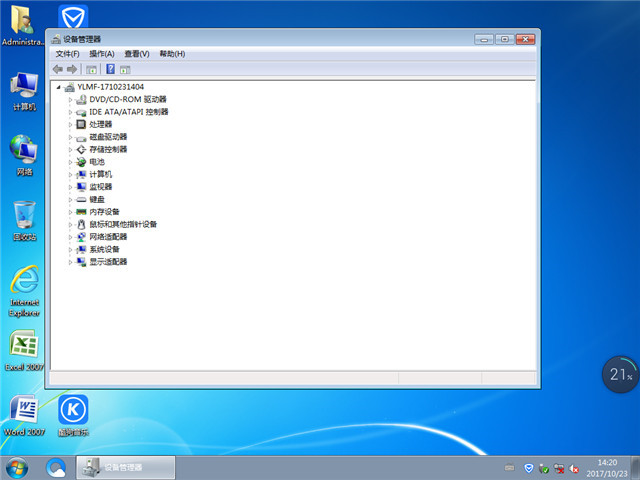Collapse the YLMF-1710231404 root node
The width and height of the screenshot is (640, 480).
[58, 87]
